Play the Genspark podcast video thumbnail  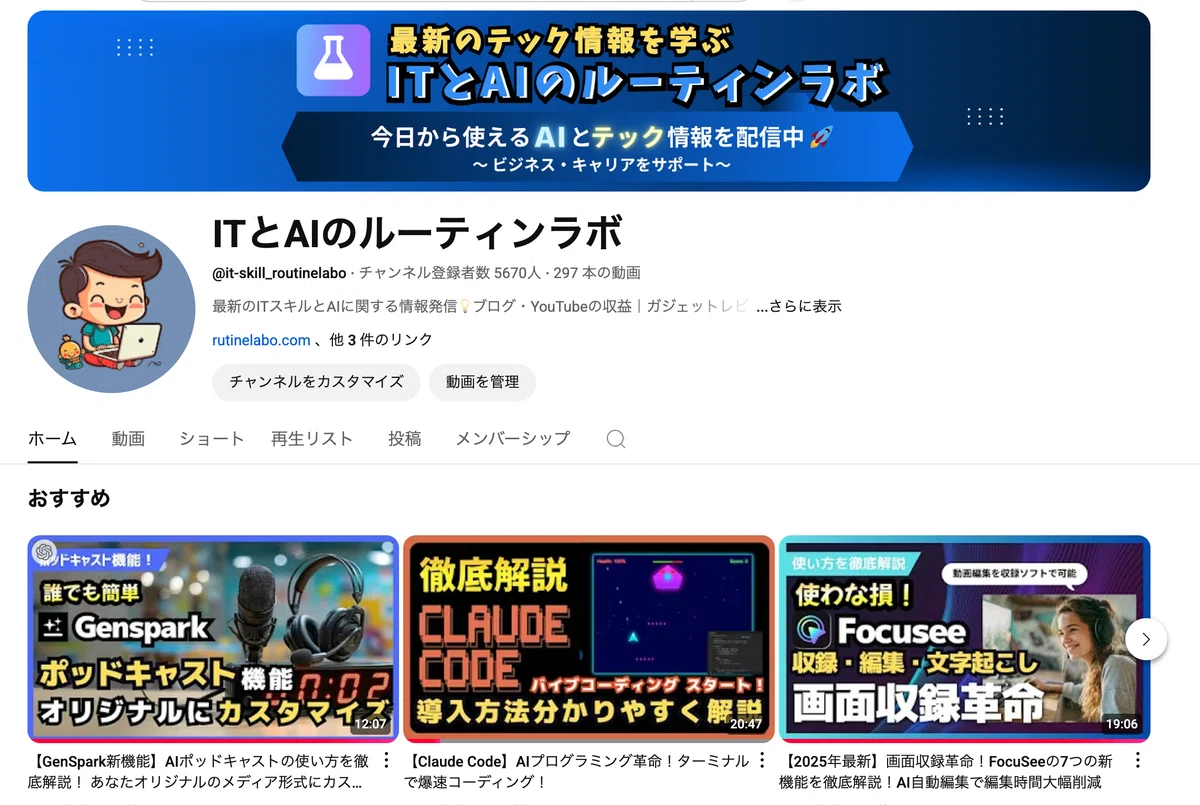pos(213,639)
